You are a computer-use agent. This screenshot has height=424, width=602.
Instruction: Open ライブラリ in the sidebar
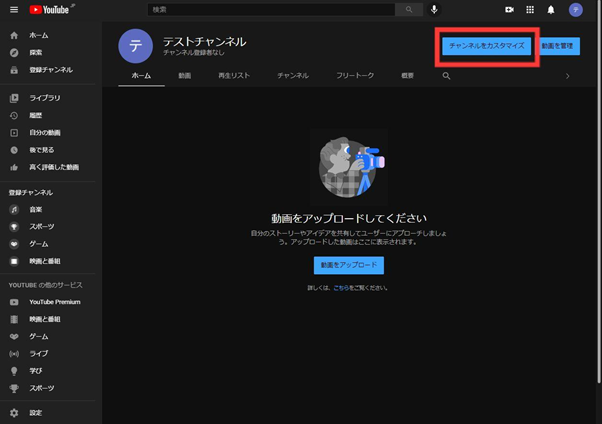coord(48,98)
